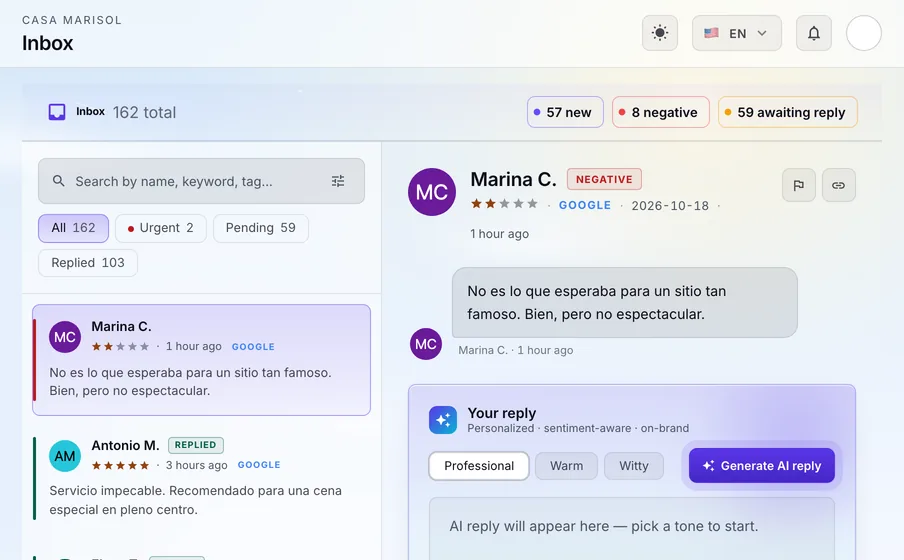The width and height of the screenshot is (904, 560).
Task: Generate AI reply
Action: (762, 465)
